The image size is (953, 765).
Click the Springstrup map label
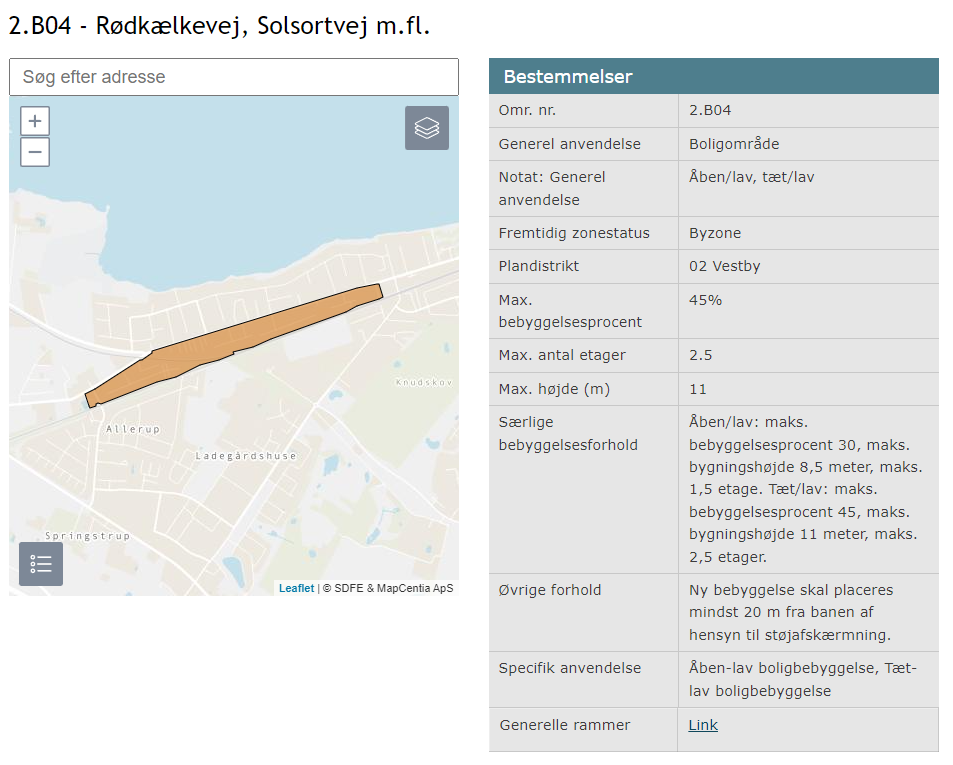[x=88, y=536]
